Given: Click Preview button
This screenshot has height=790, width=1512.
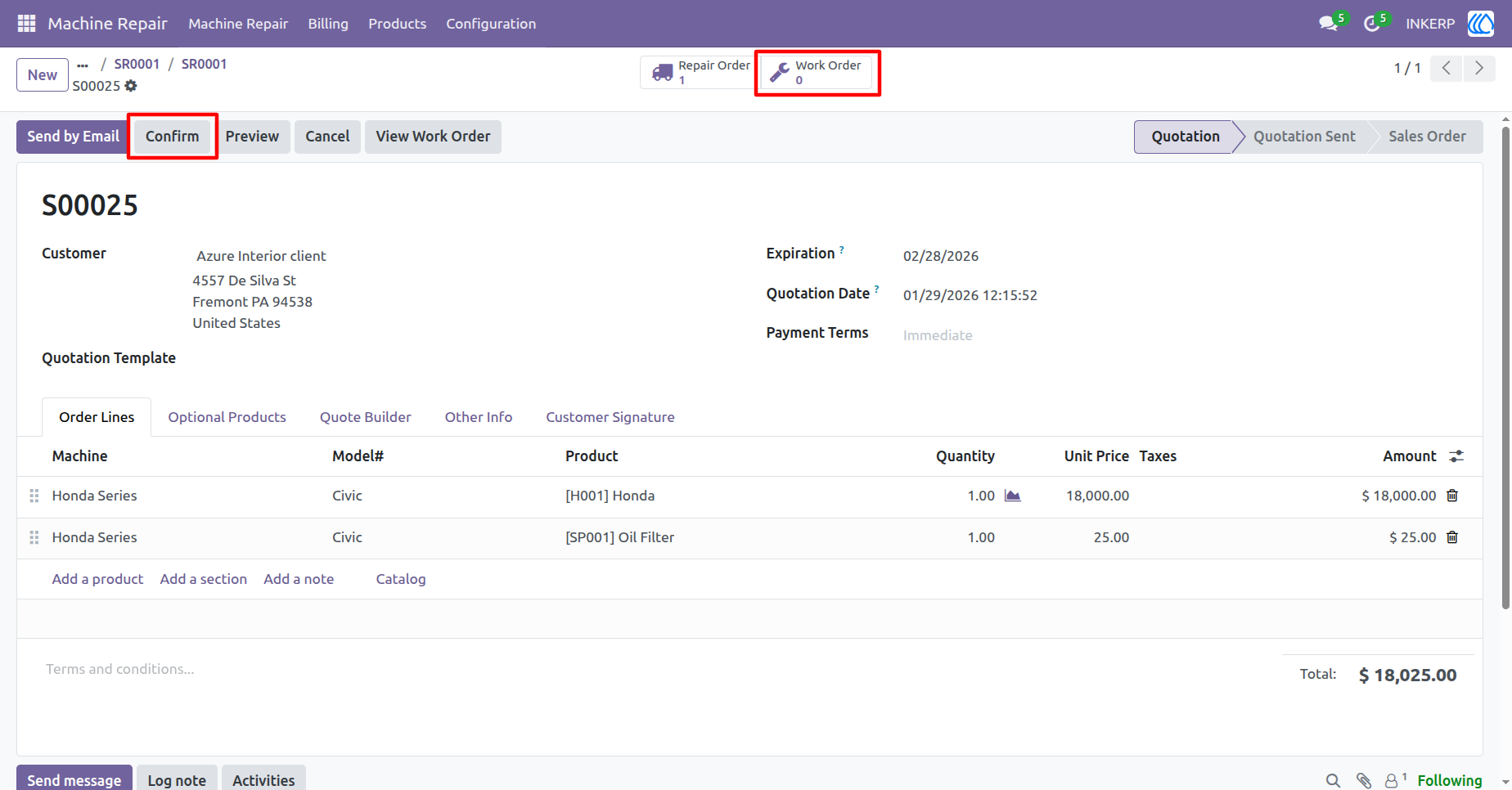Looking at the screenshot, I should pos(252,137).
